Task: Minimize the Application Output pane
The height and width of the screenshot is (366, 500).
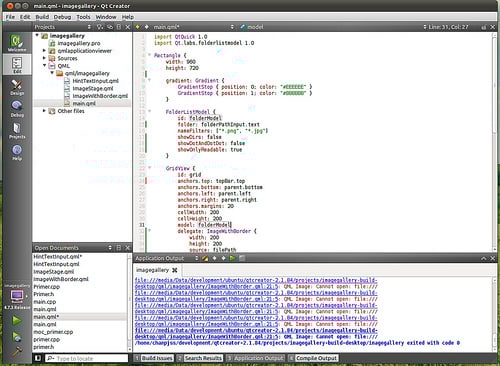Action: point(484,258)
